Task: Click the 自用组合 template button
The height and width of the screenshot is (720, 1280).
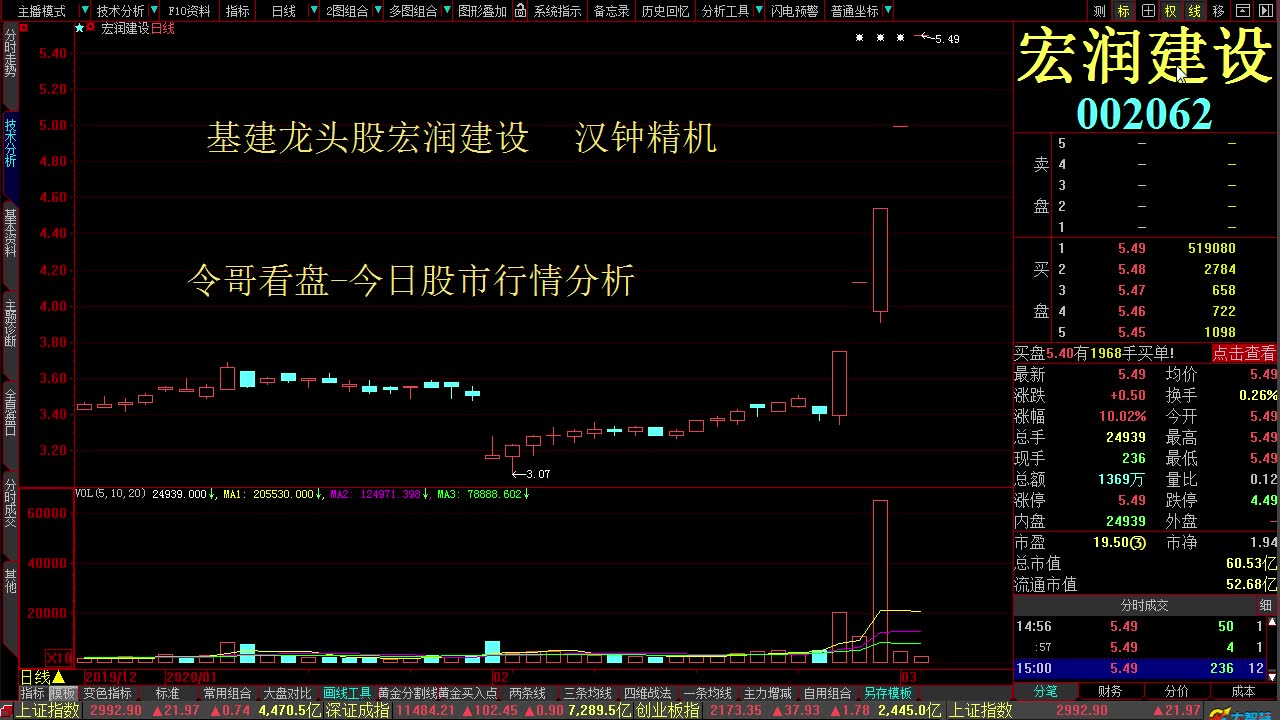Action: [827, 693]
